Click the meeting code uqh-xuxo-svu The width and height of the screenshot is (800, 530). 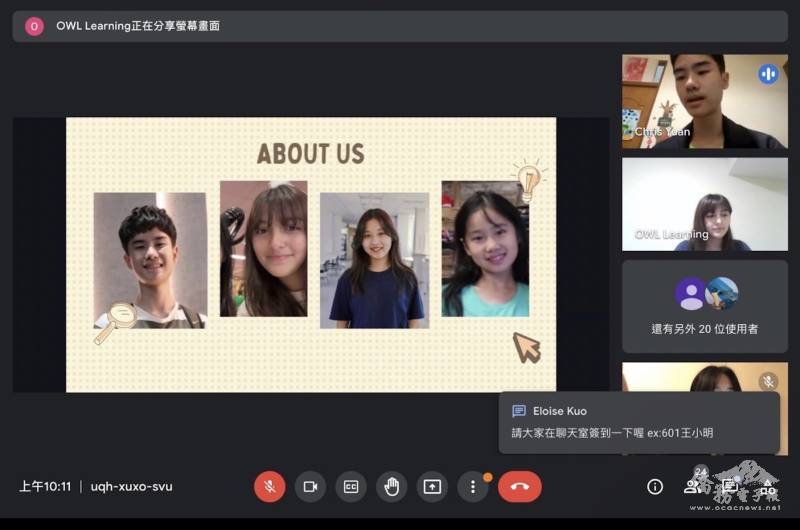pyautogui.click(x=132, y=487)
